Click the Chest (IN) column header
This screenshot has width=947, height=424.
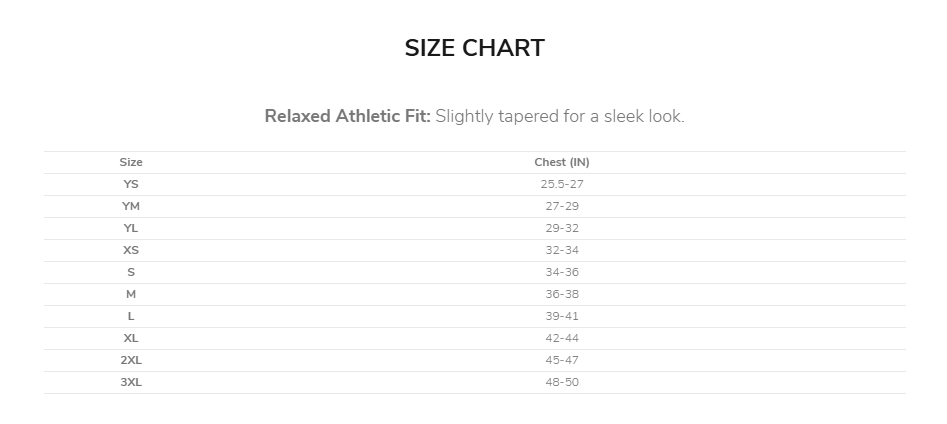coord(561,162)
